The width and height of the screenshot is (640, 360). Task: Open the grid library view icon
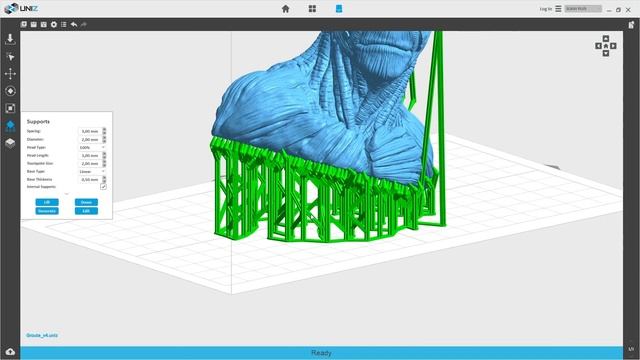[x=312, y=9]
